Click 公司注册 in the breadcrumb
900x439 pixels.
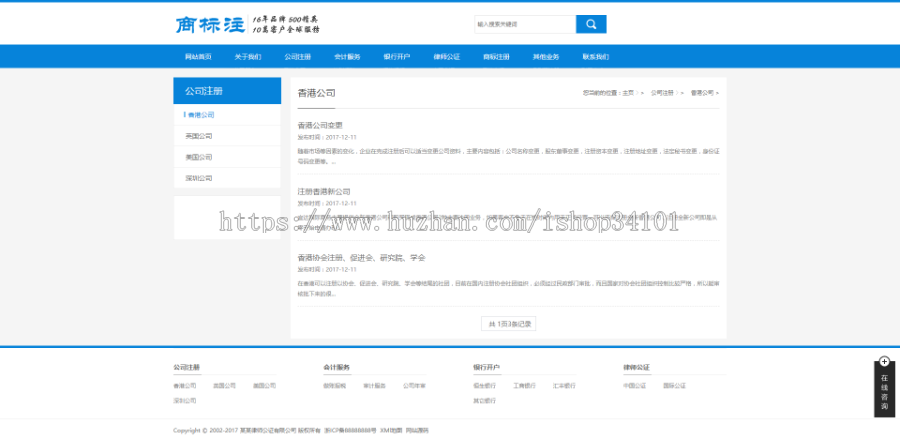coord(662,92)
